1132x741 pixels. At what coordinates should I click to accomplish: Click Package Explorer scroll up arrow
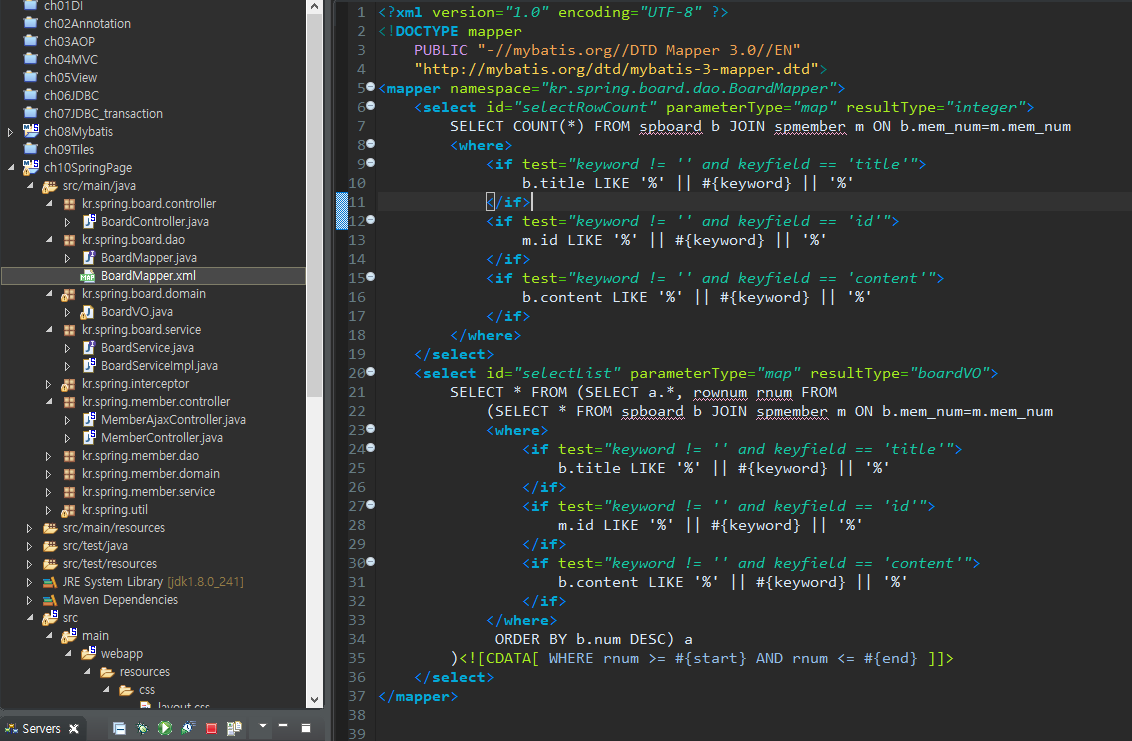pyautogui.click(x=314, y=6)
